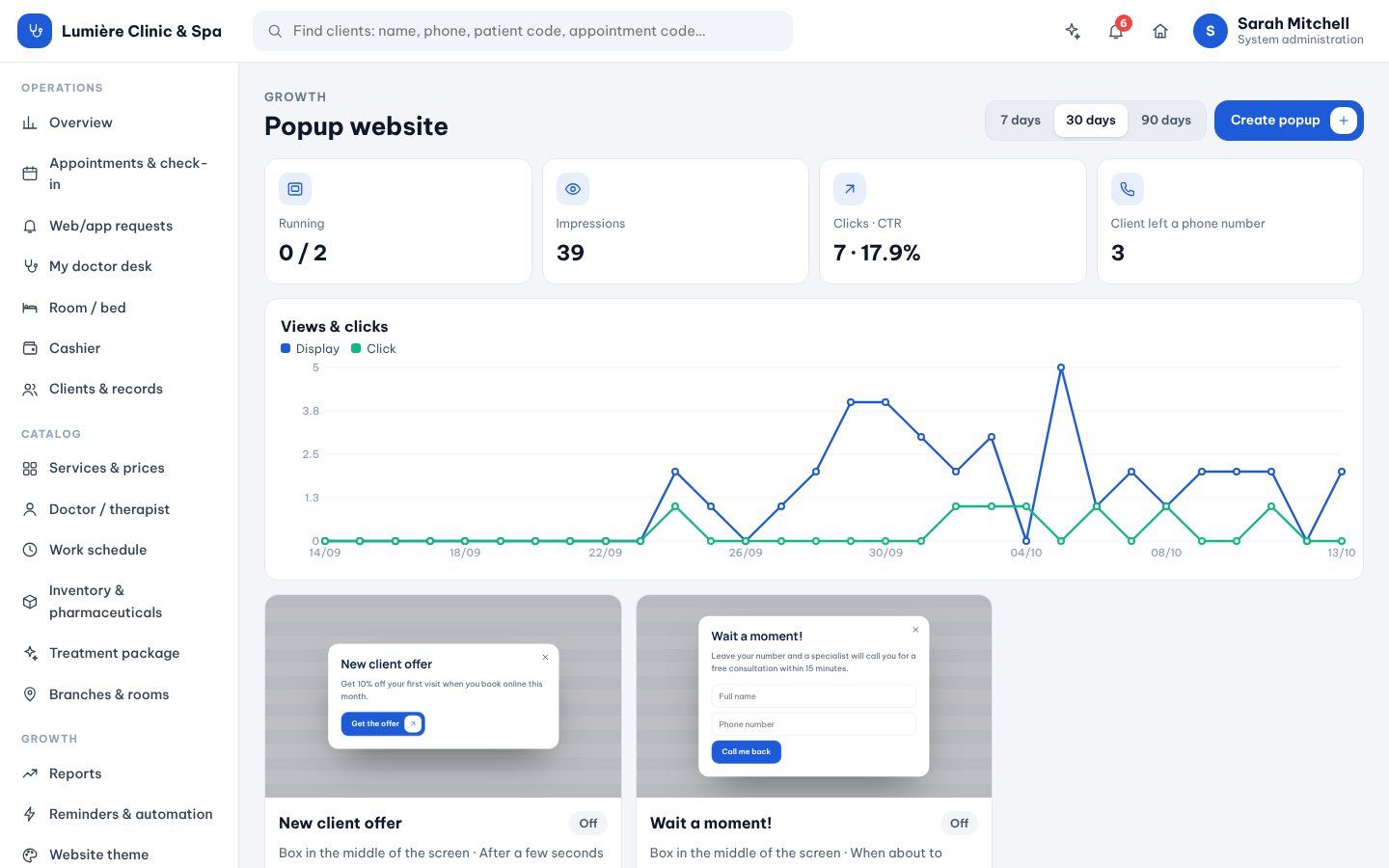1389x868 pixels.
Task: Click the Work schedule clock icon
Action: tap(30, 550)
